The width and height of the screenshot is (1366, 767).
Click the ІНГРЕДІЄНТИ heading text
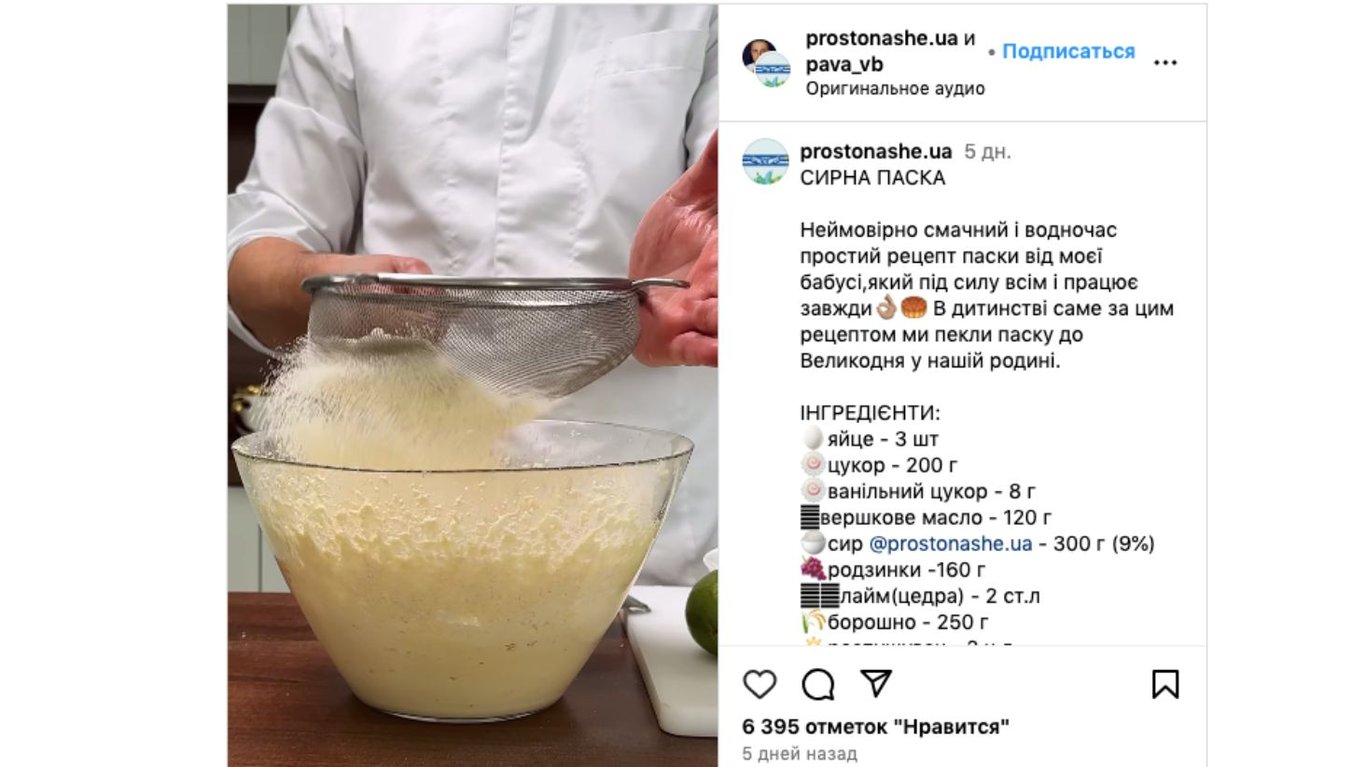pyautogui.click(x=871, y=413)
